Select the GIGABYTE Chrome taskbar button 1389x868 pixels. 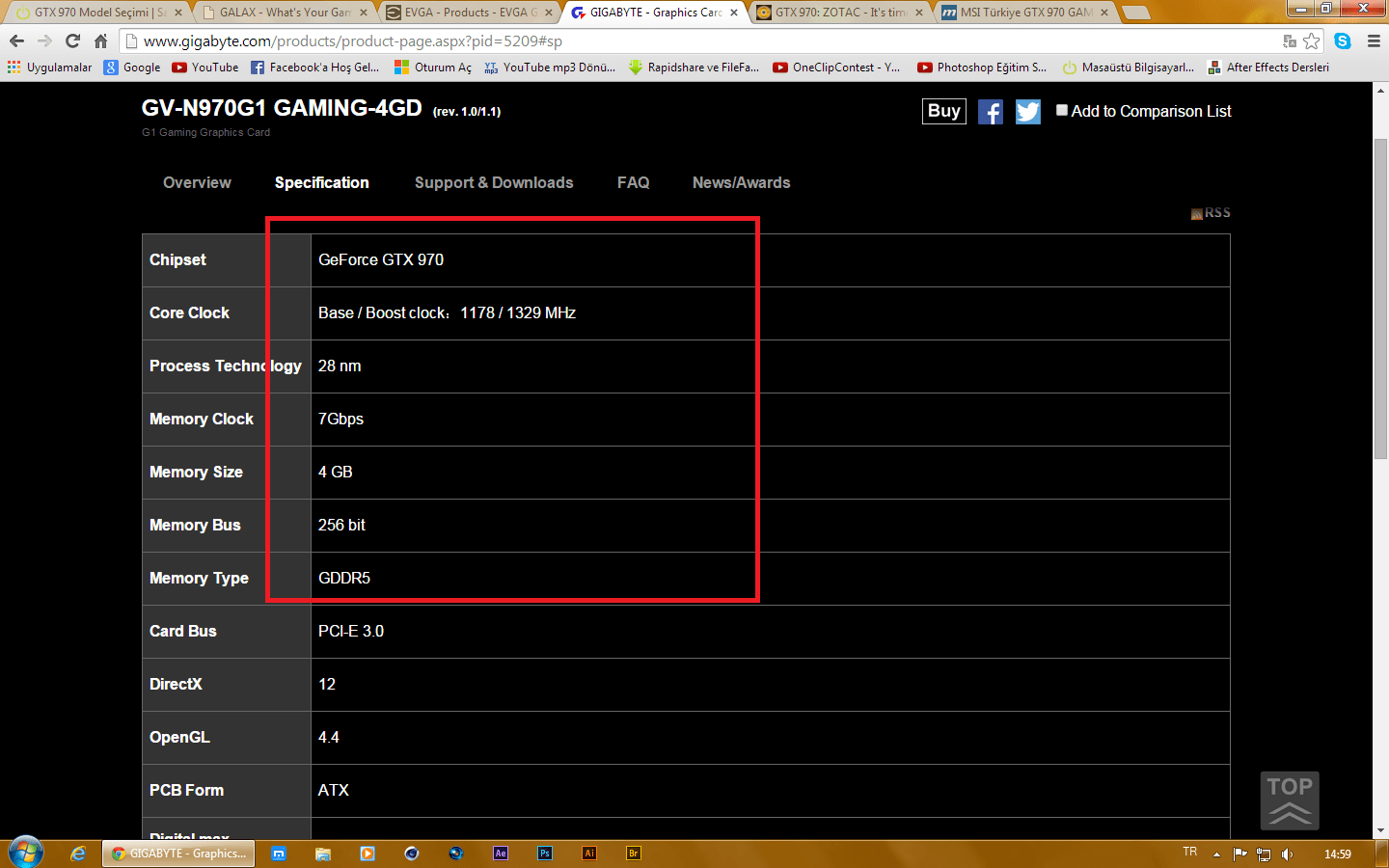point(178,854)
